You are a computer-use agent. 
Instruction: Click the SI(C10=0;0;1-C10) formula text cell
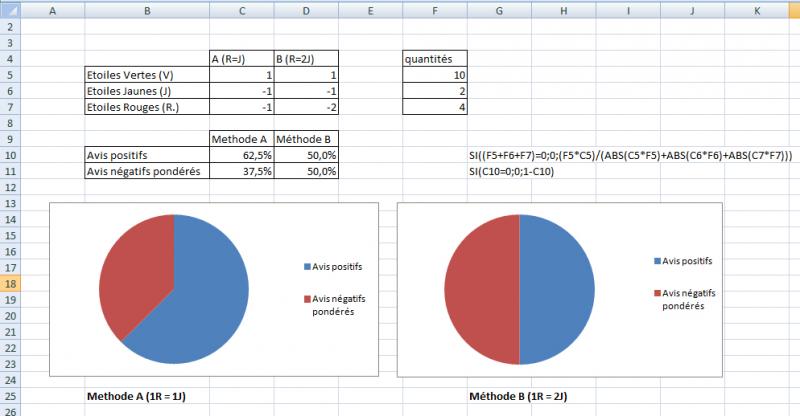519,171
